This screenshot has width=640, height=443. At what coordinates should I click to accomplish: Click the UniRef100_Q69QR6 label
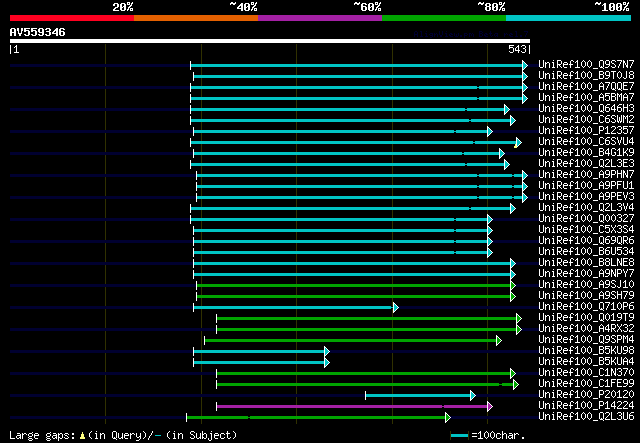tap(586, 241)
